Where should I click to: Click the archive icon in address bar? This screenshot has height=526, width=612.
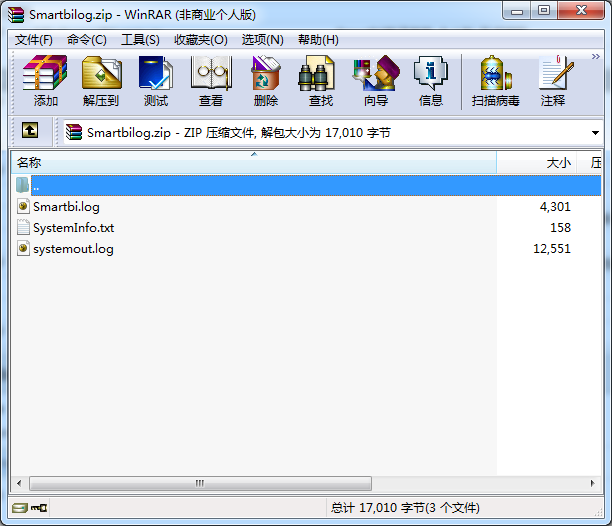[x=74, y=132]
